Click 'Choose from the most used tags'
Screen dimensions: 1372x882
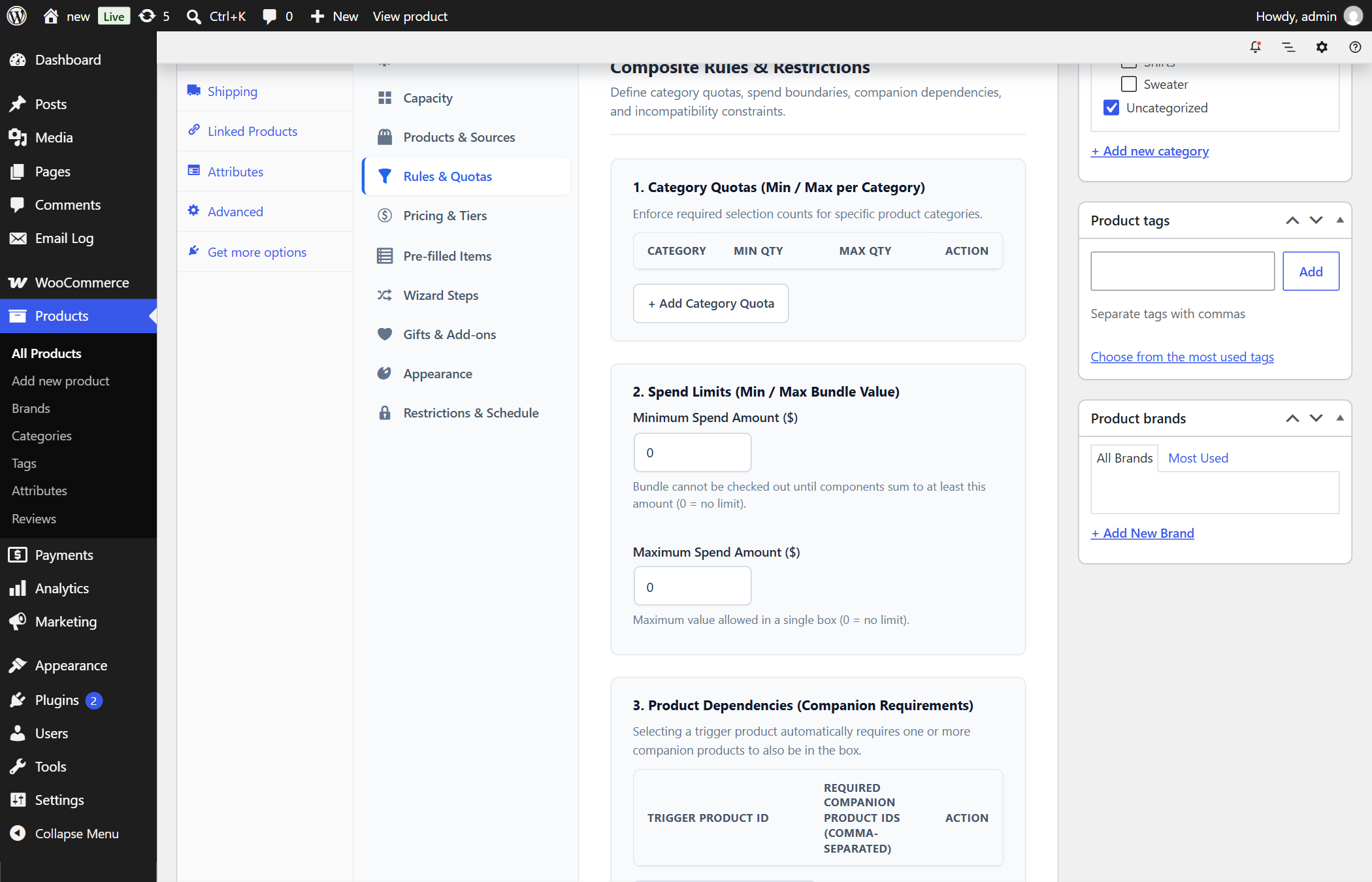tap(1182, 357)
